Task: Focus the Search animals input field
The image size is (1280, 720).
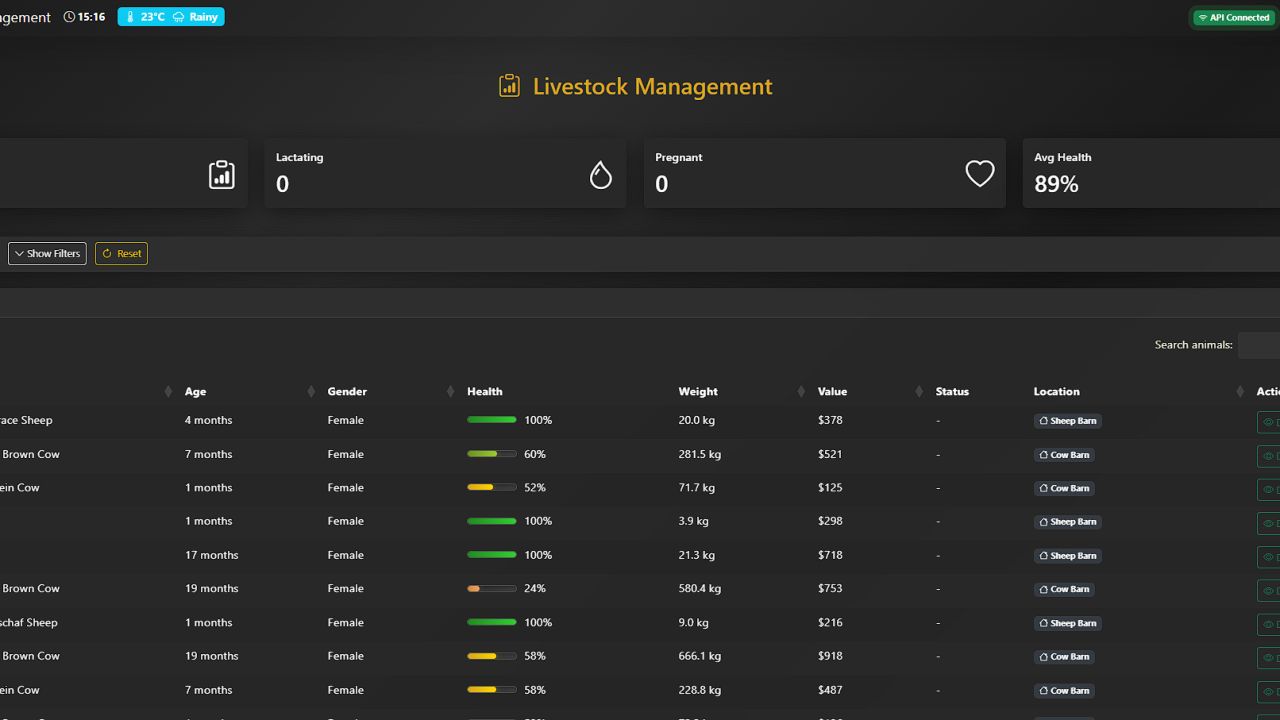Action: 1259,345
